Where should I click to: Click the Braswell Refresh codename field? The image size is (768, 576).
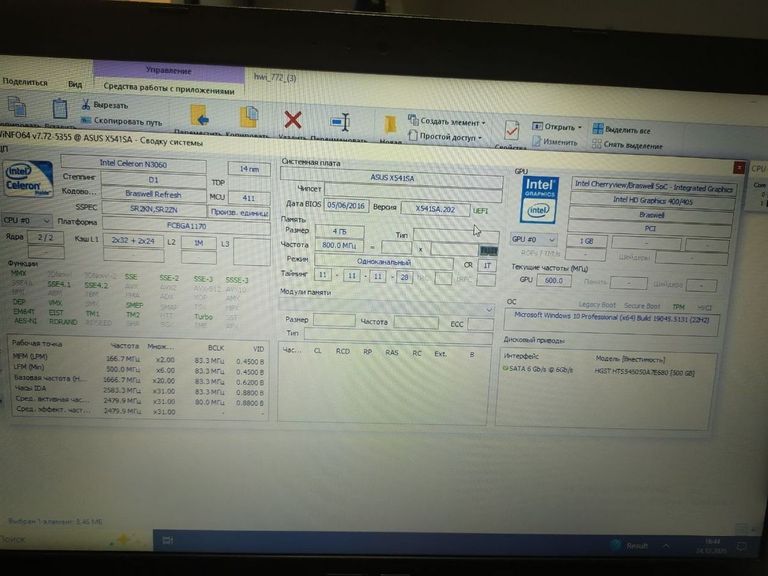(153, 194)
